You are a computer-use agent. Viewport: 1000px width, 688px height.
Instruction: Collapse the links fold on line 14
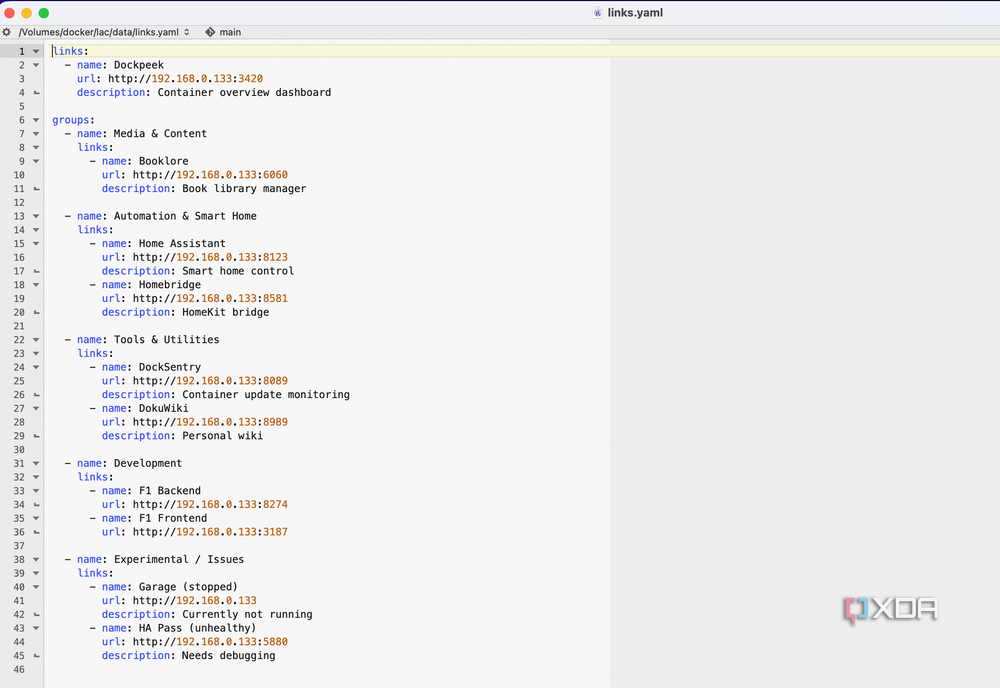coord(36,230)
